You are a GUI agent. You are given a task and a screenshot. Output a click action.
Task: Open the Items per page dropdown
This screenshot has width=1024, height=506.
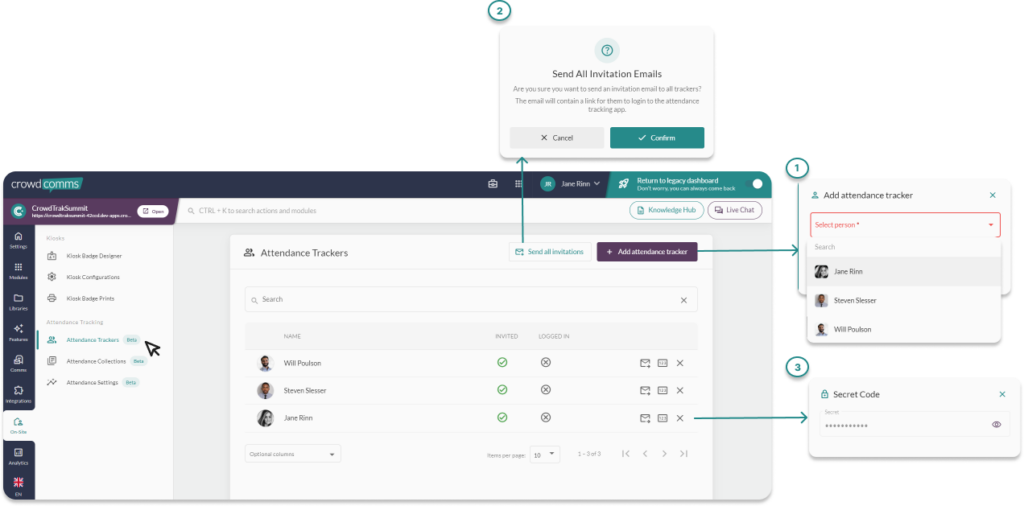(x=545, y=454)
